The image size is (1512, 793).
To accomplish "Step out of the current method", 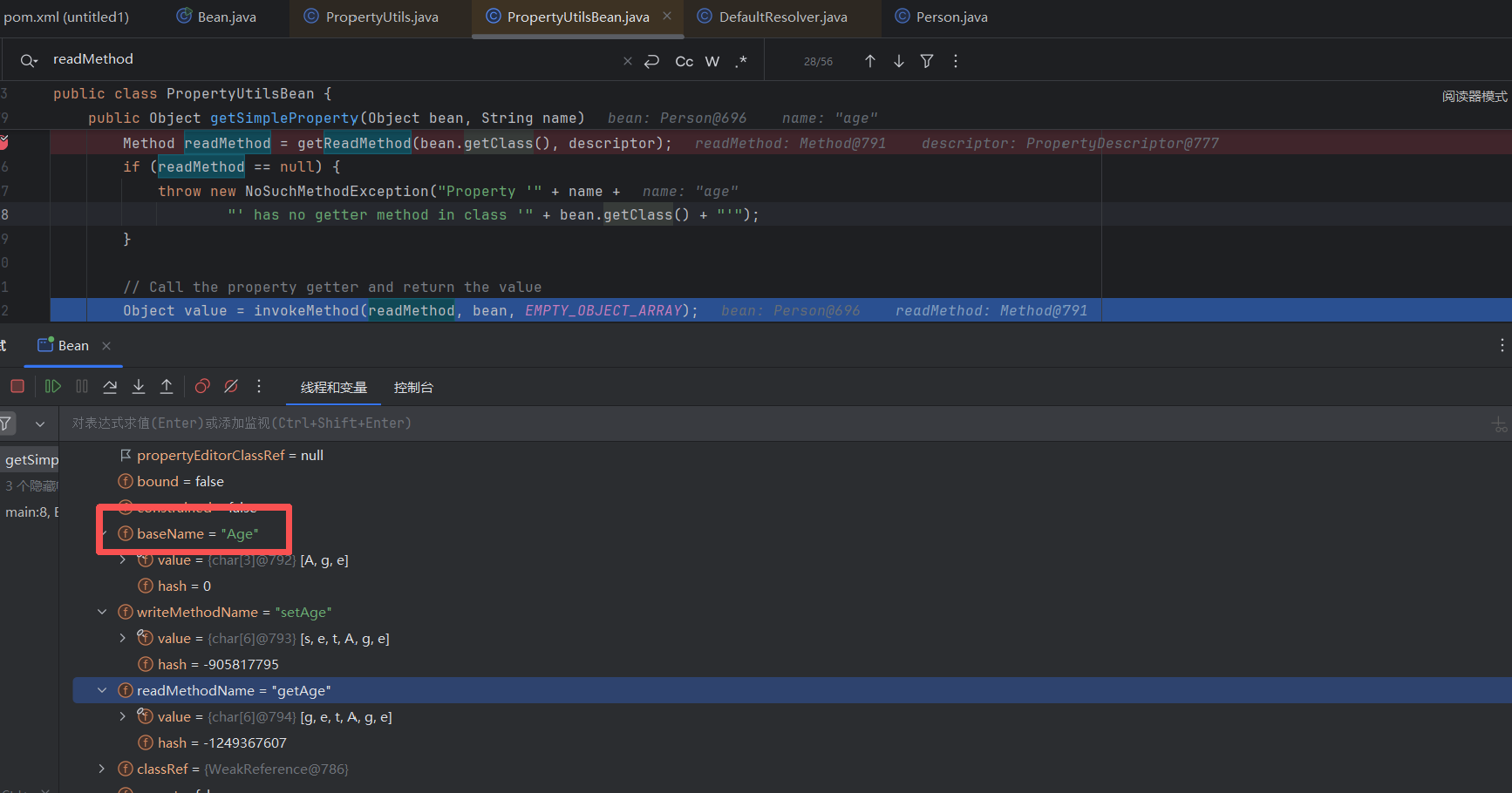I will [x=167, y=386].
